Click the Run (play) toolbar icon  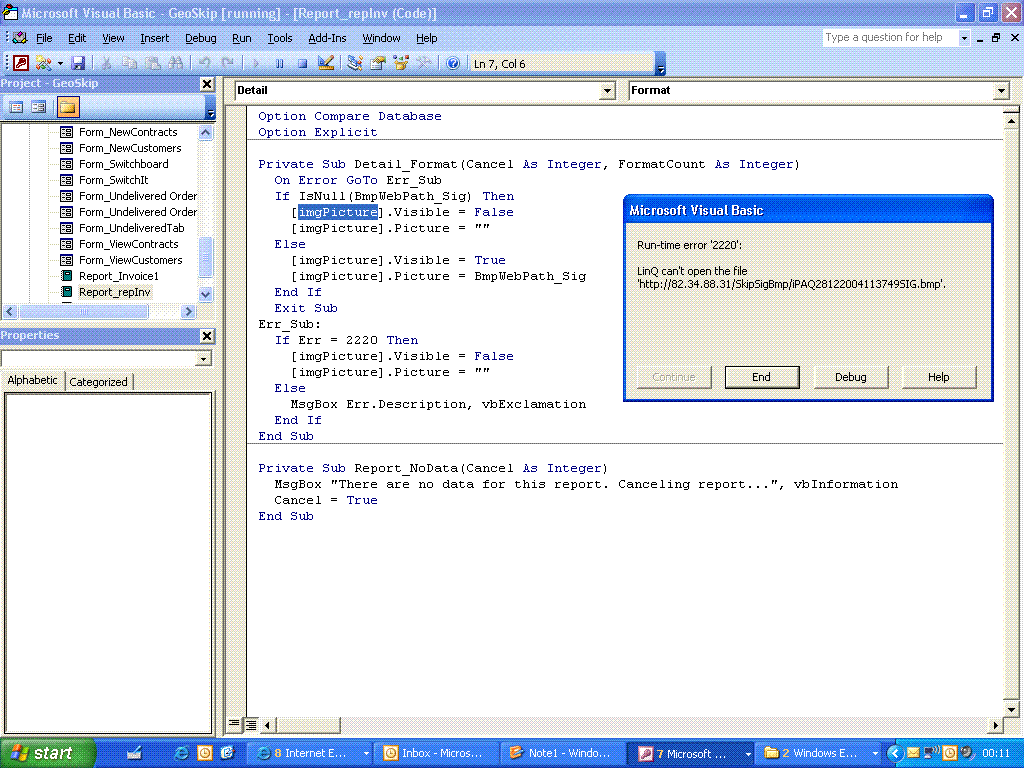tap(256, 63)
